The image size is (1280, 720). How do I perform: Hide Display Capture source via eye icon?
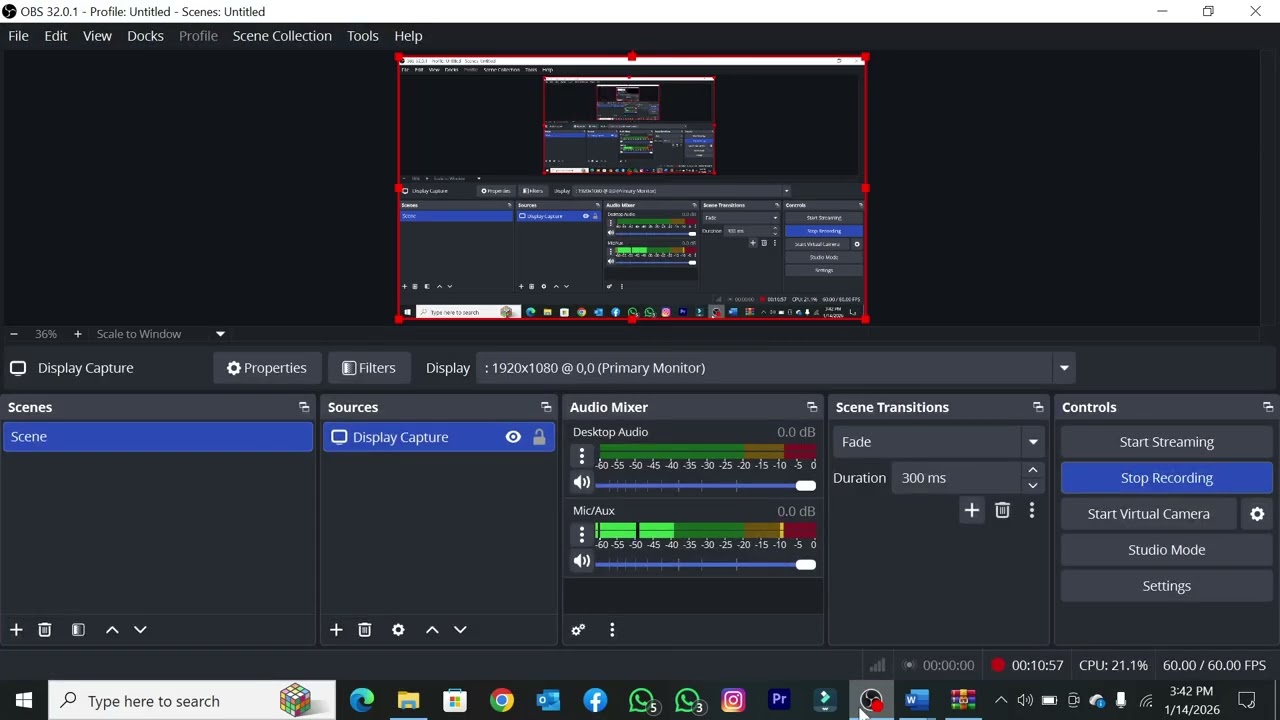coord(513,437)
